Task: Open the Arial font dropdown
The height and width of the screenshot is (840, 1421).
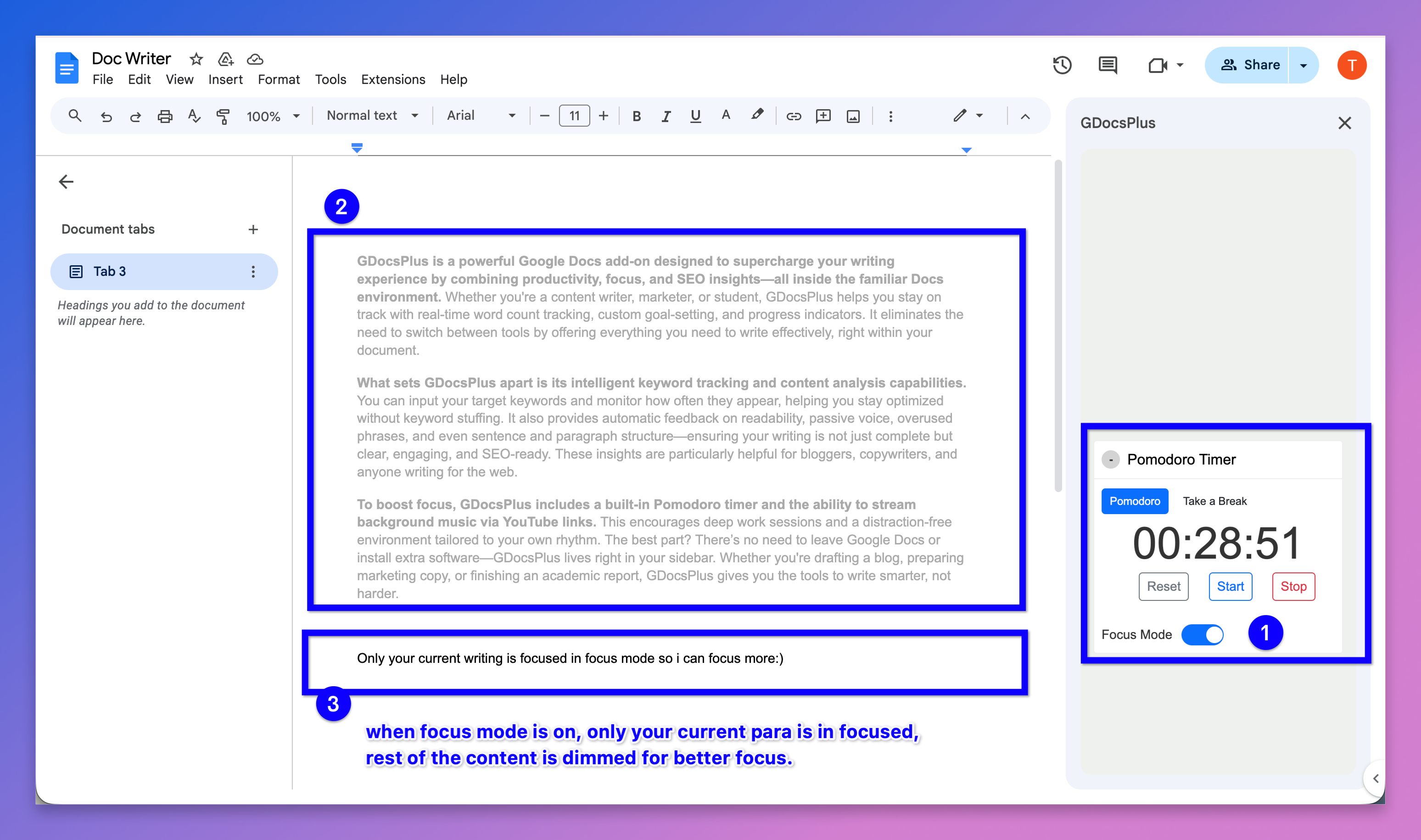Action: 481,116
